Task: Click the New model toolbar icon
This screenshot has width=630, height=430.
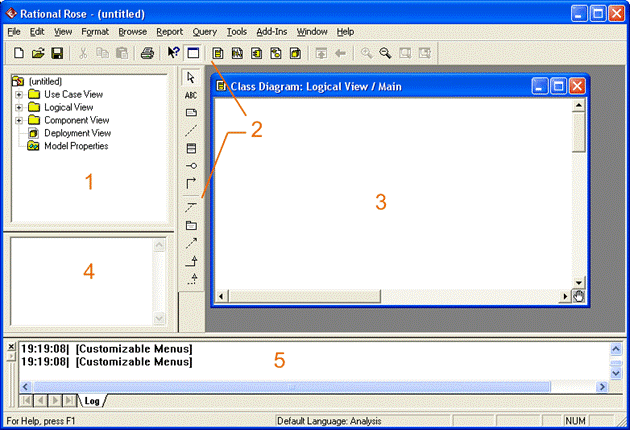Action: tap(18, 53)
